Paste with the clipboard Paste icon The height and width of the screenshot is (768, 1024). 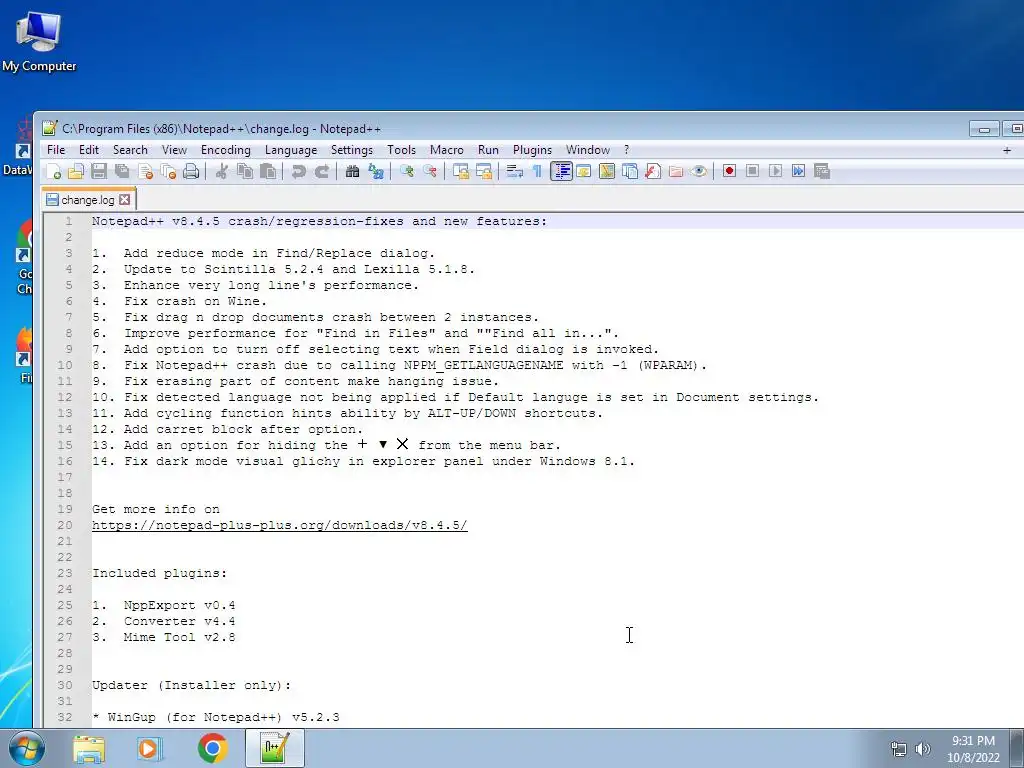pyautogui.click(x=268, y=171)
